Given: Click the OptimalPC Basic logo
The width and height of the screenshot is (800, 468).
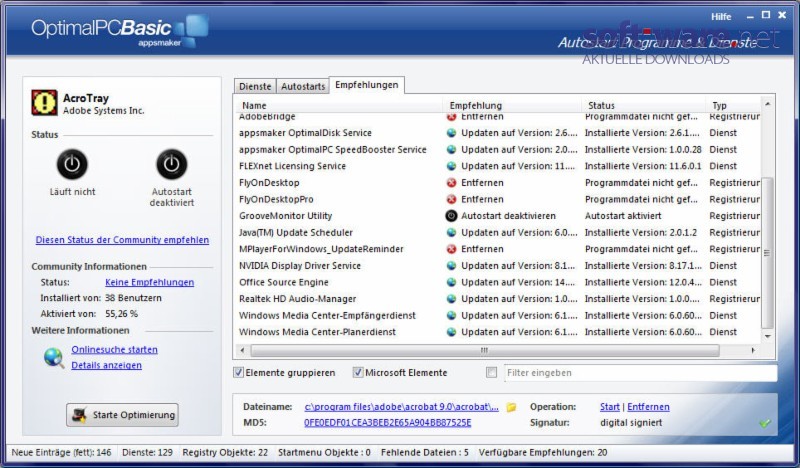Looking at the screenshot, I should (x=119, y=31).
